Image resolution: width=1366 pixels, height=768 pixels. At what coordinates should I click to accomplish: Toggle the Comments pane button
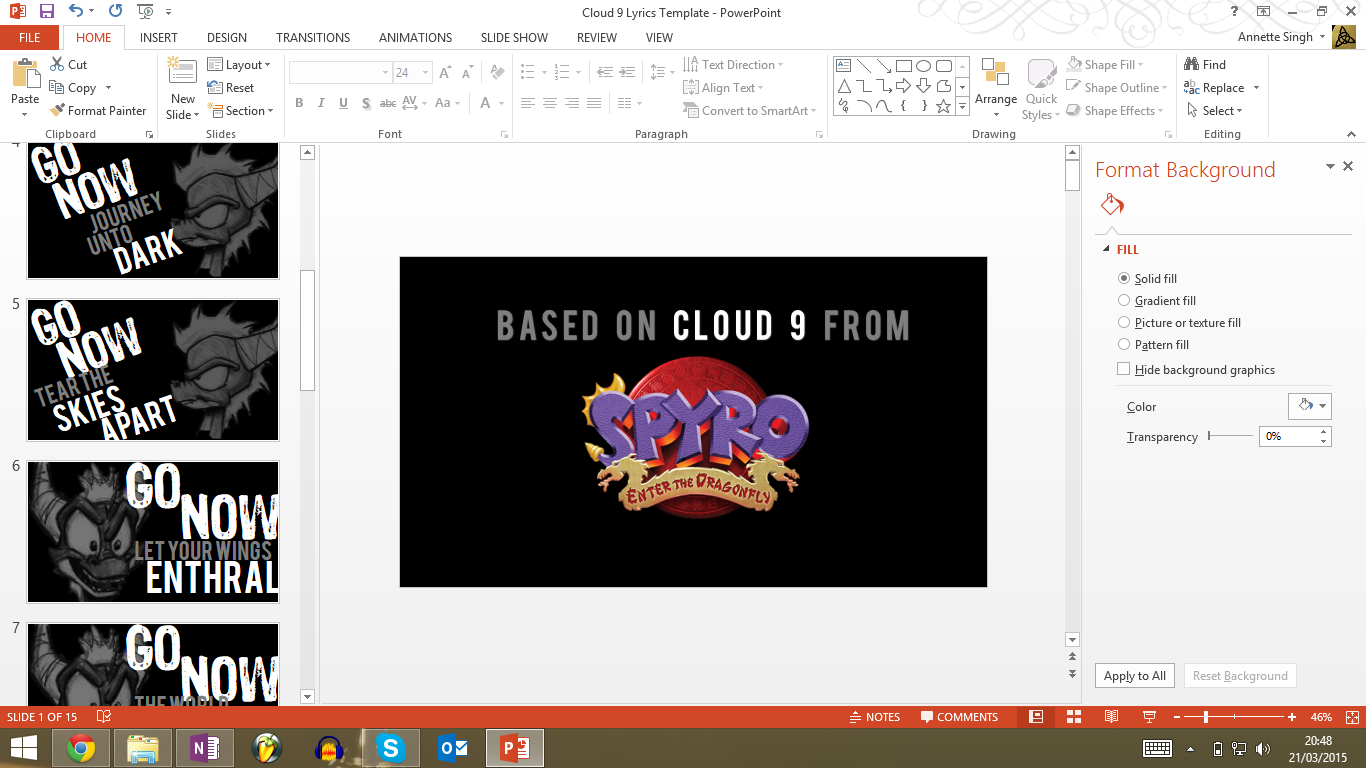coord(959,717)
